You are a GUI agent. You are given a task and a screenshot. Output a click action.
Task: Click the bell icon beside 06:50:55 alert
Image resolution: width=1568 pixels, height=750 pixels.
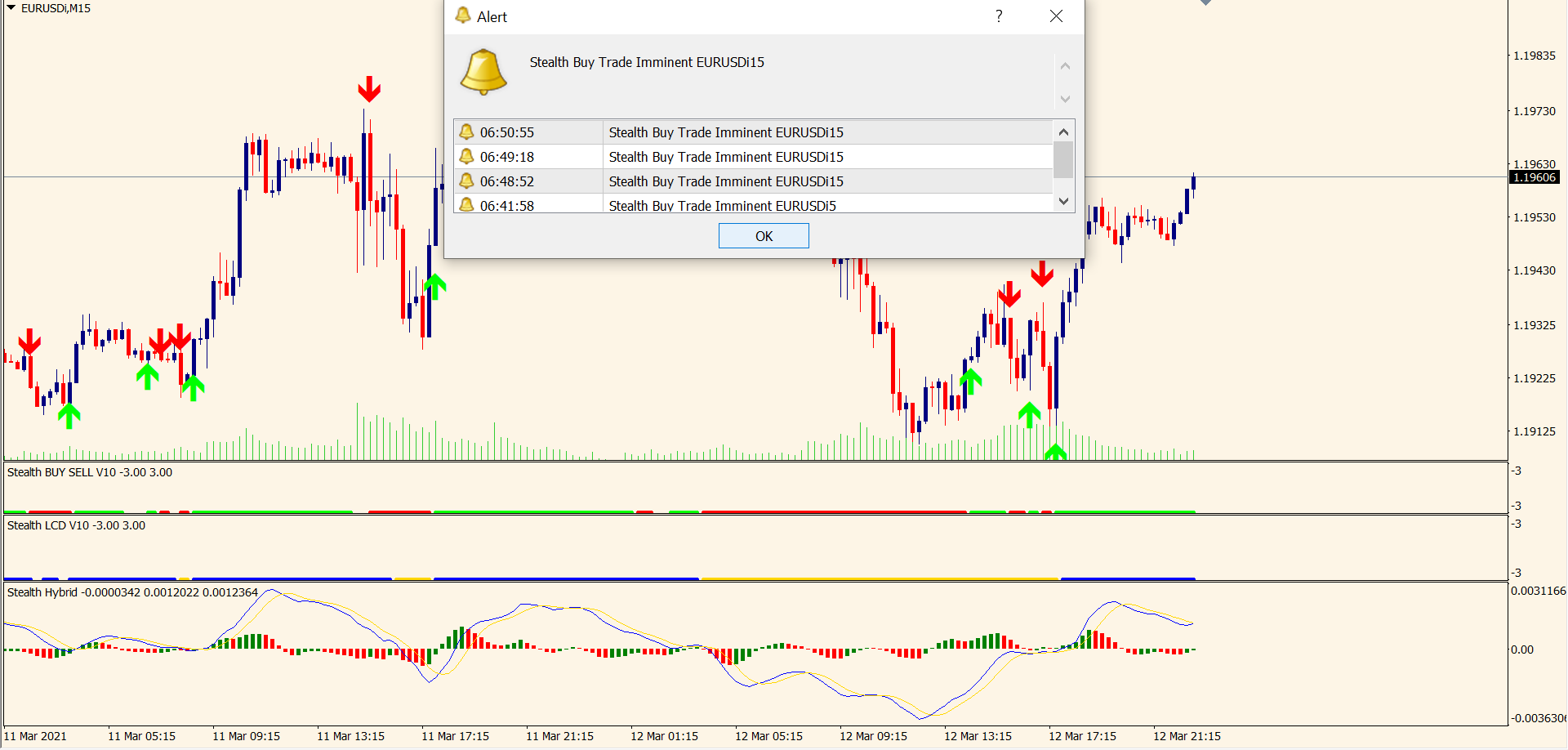tap(466, 132)
